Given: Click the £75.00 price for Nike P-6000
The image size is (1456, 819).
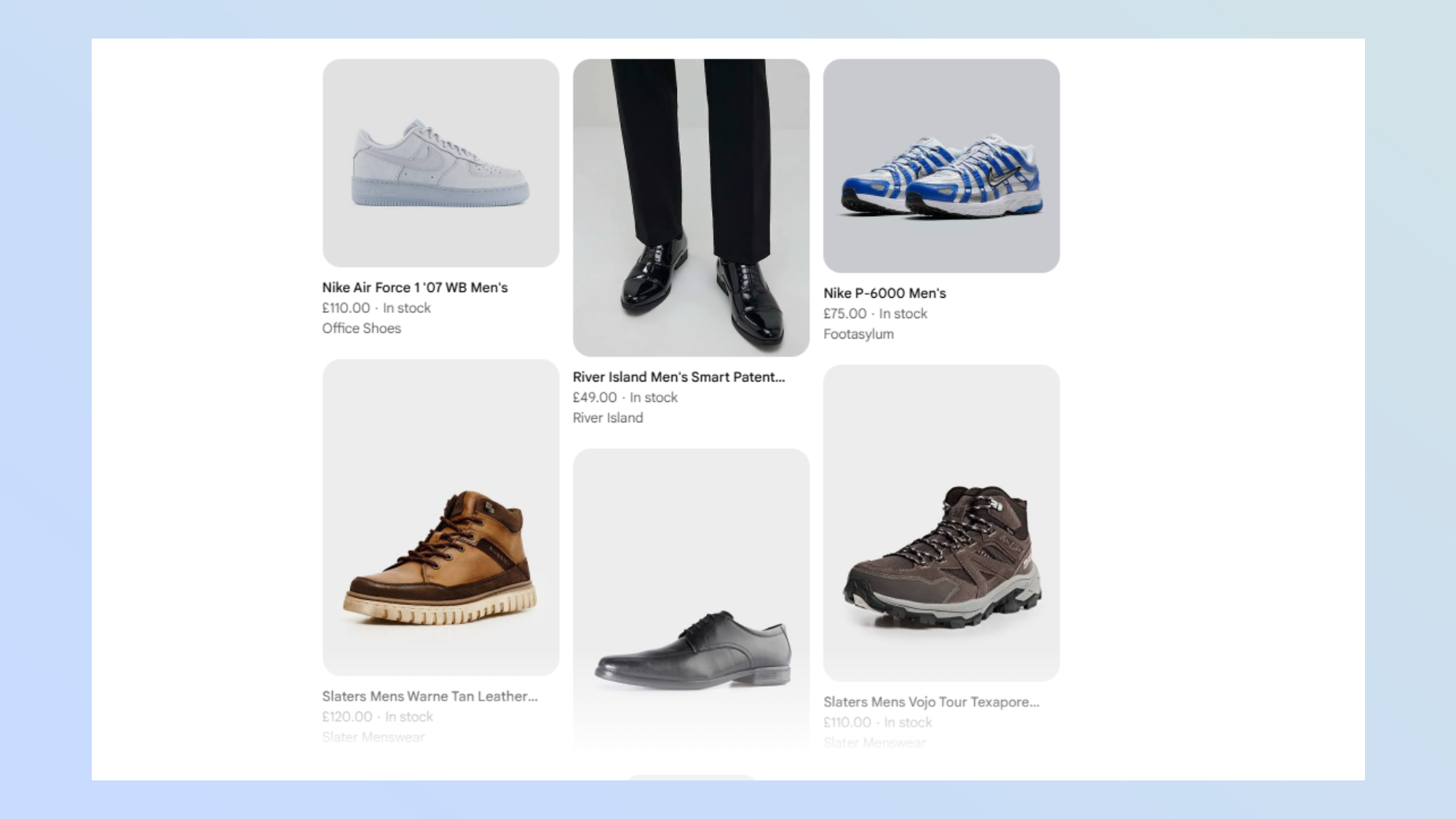Looking at the screenshot, I should point(843,314).
